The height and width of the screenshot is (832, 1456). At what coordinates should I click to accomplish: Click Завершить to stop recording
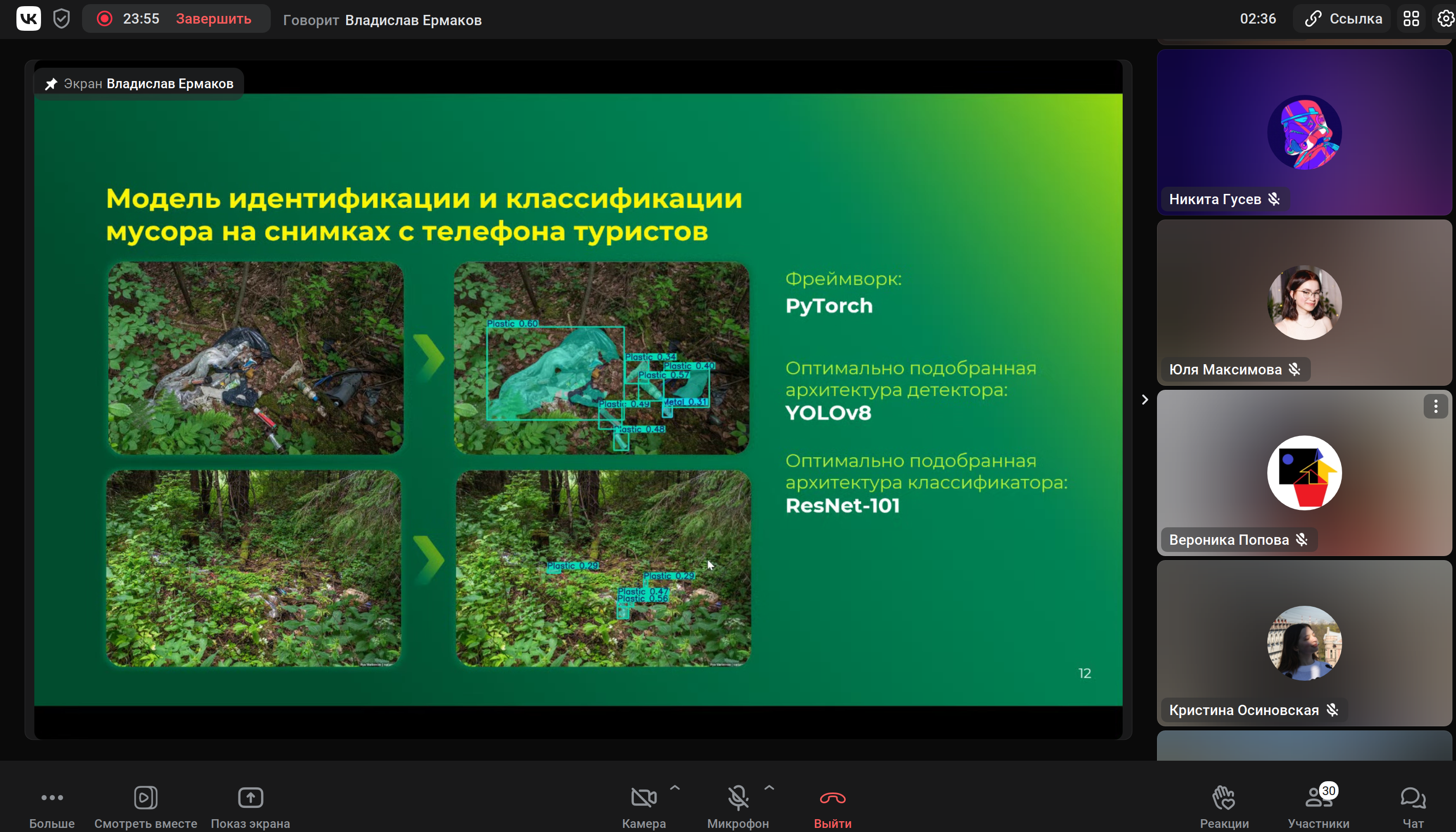[x=213, y=19]
